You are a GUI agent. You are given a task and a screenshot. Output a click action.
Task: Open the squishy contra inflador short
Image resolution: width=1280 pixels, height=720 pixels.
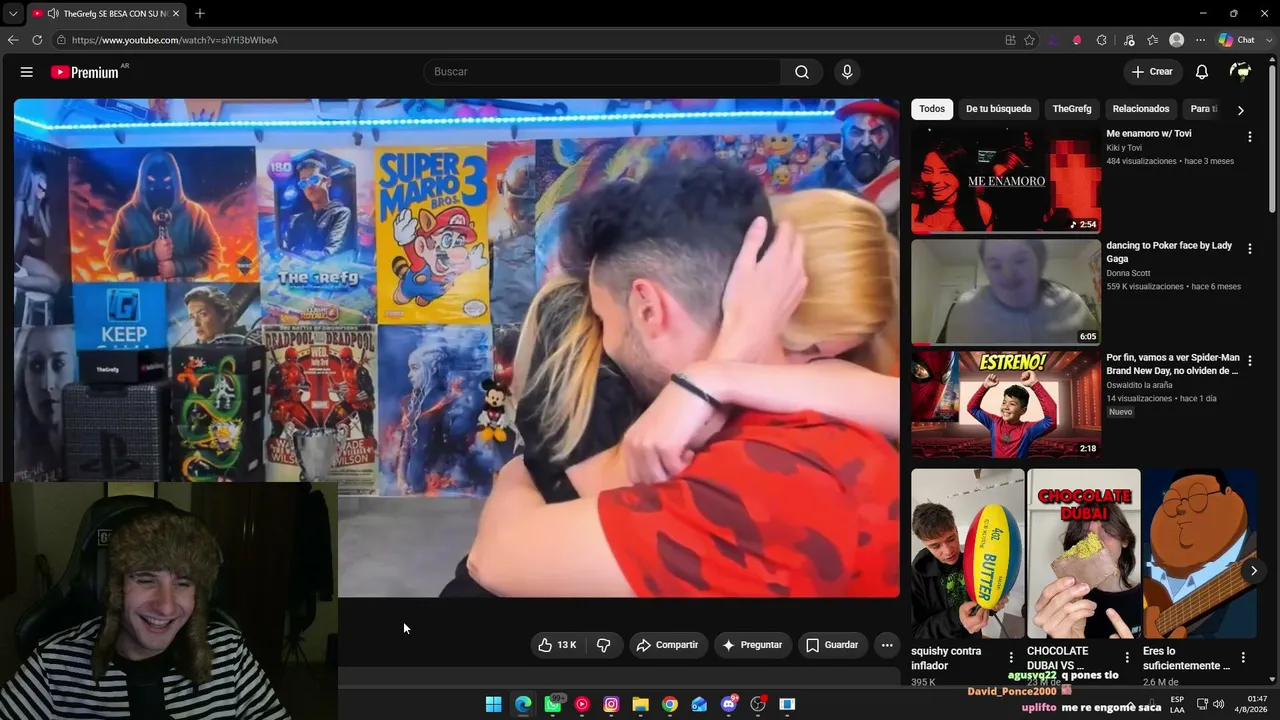[x=967, y=553]
